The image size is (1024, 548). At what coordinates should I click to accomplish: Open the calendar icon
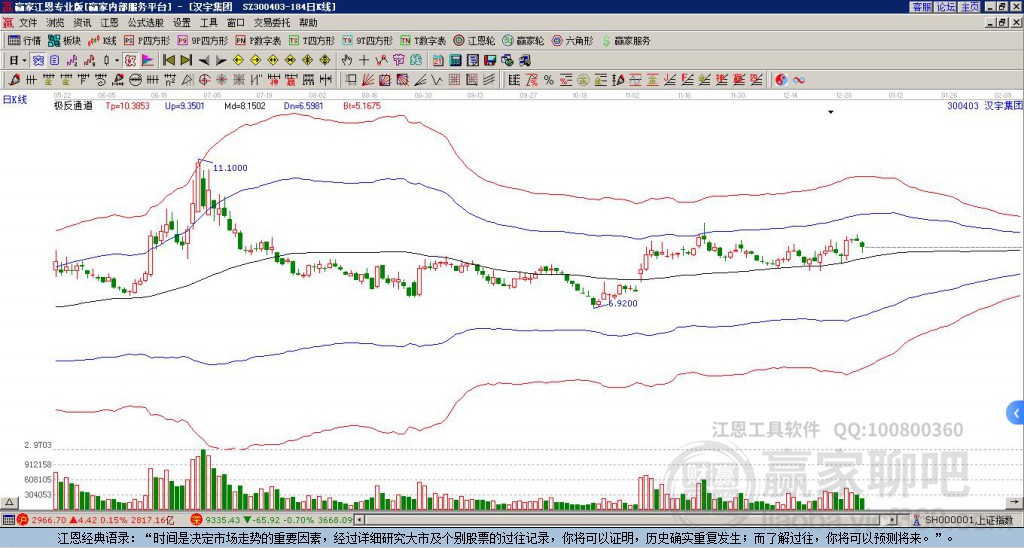[438, 61]
